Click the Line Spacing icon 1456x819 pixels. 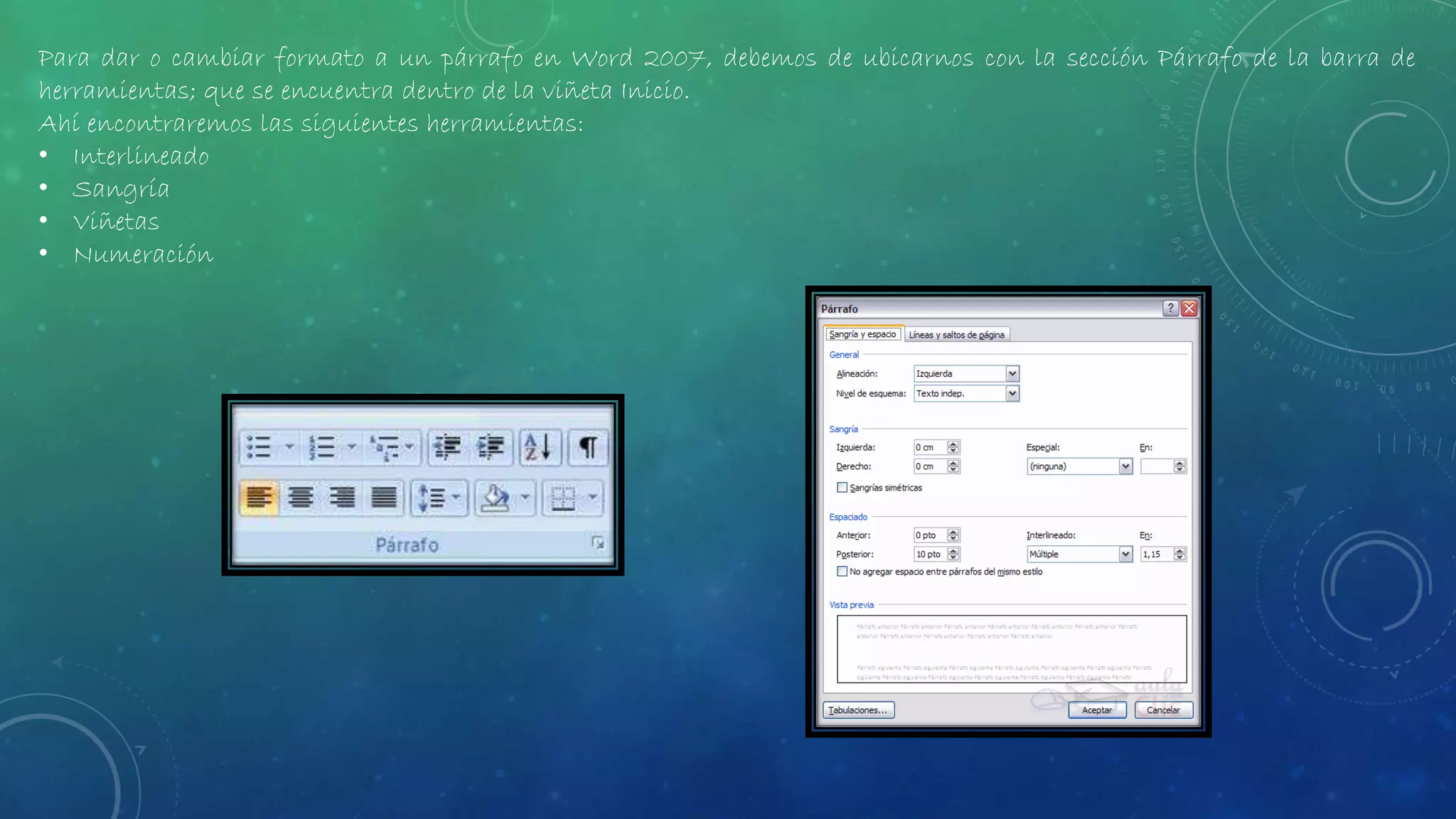431,498
